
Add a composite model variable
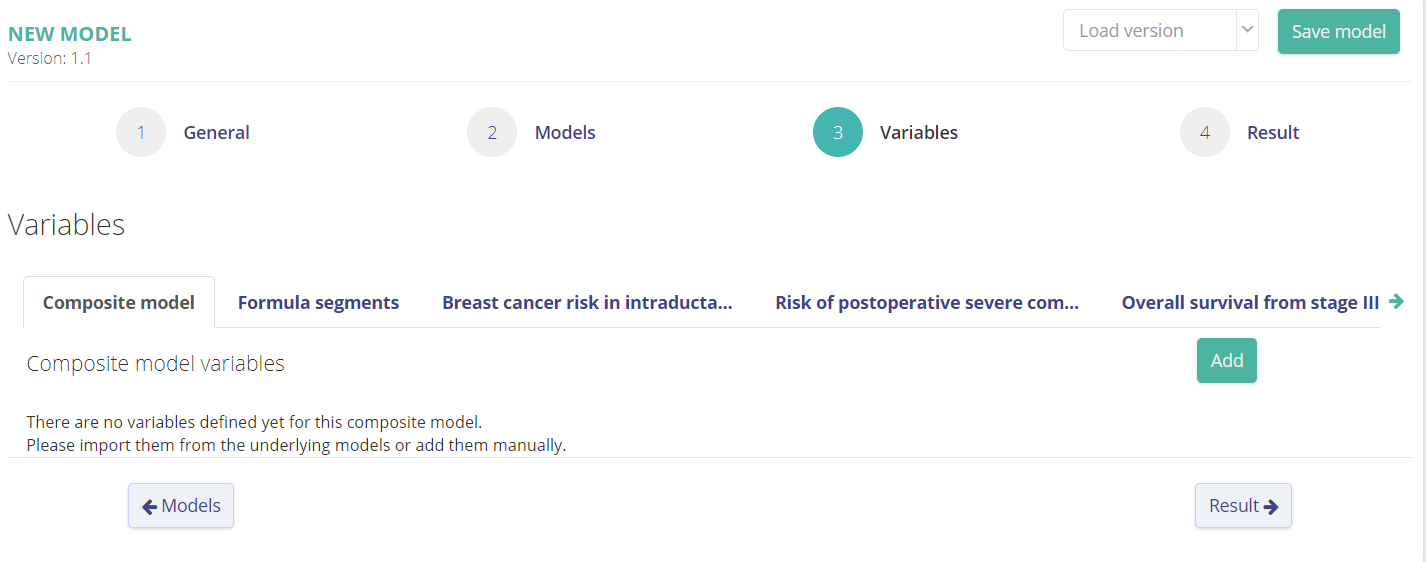pos(1226,361)
